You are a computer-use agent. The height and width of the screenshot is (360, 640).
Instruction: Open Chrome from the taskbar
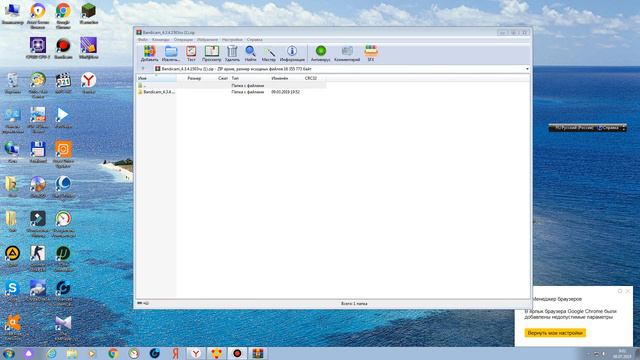(113, 353)
